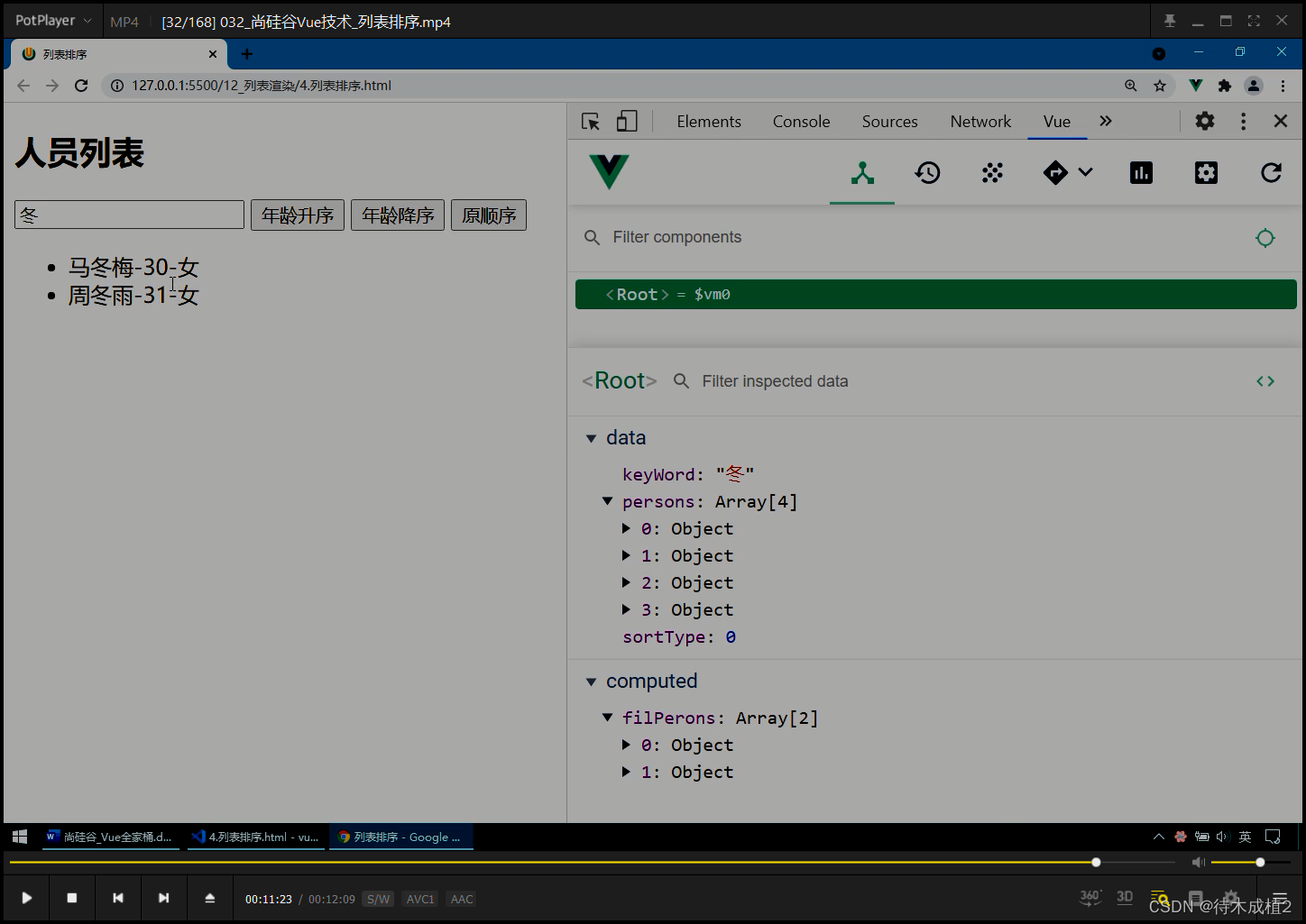Open the Vue devtools Components inspector tab icon

[862, 173]
